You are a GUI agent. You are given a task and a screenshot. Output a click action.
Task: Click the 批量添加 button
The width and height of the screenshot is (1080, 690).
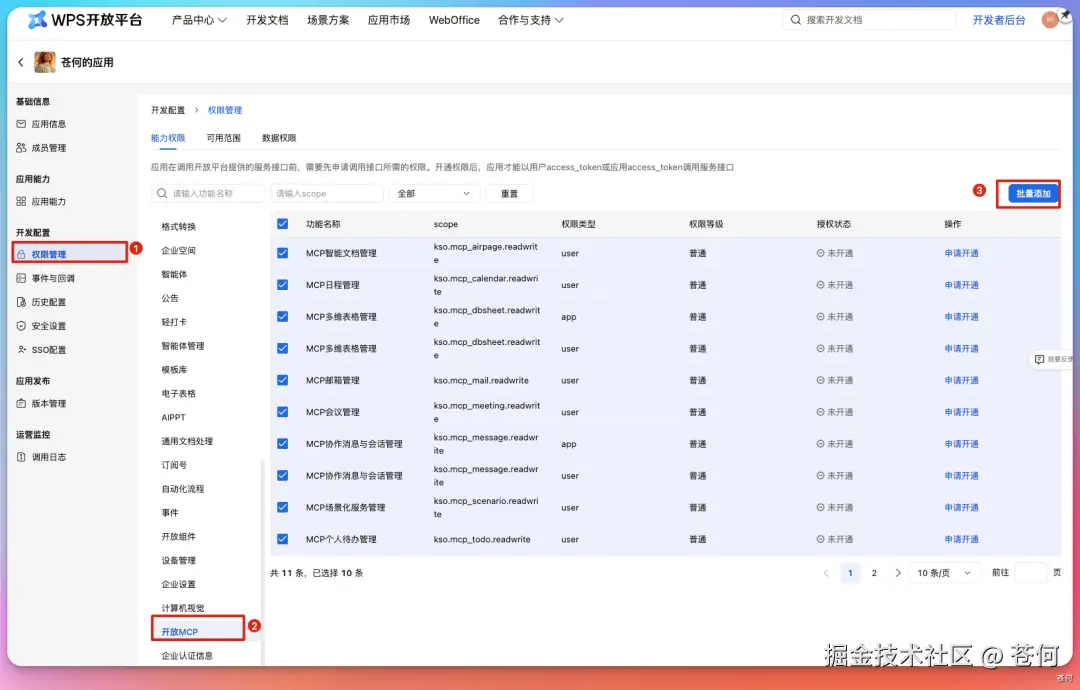1033,194
